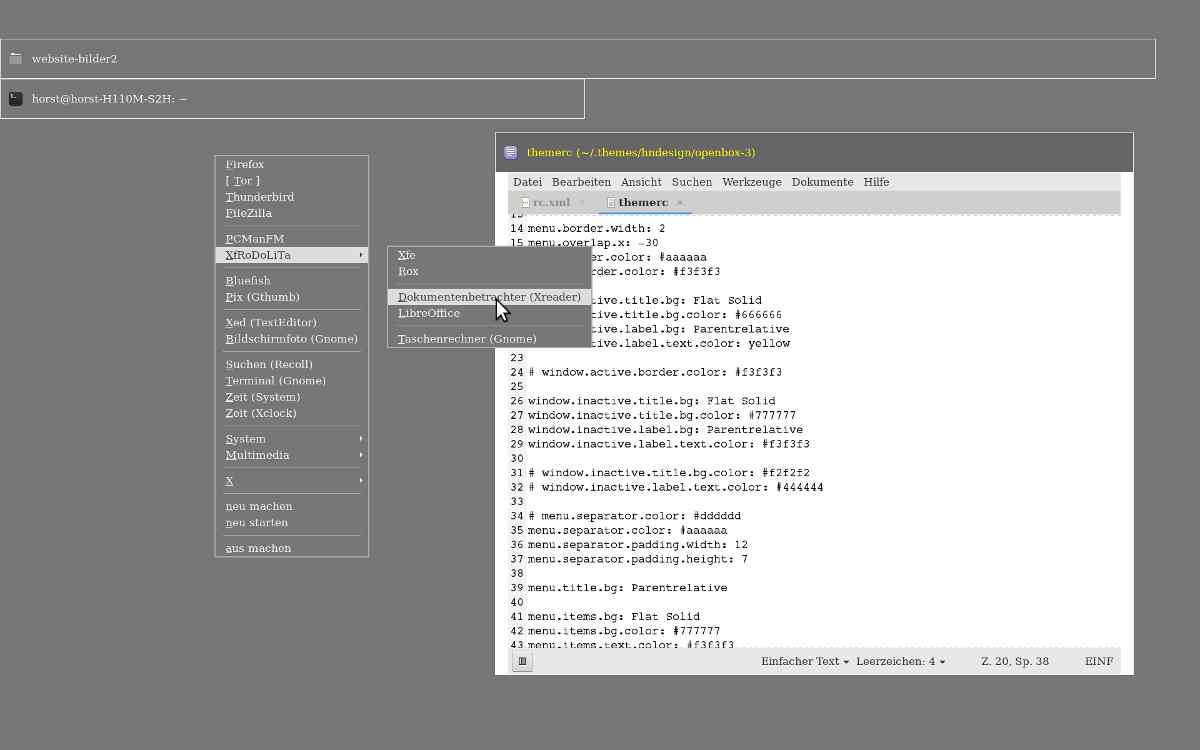Image resolution: width=1200 pixels, height=750 pixels.
Task: Choose the aus machen entry
Action: click(x=258, y=548)
